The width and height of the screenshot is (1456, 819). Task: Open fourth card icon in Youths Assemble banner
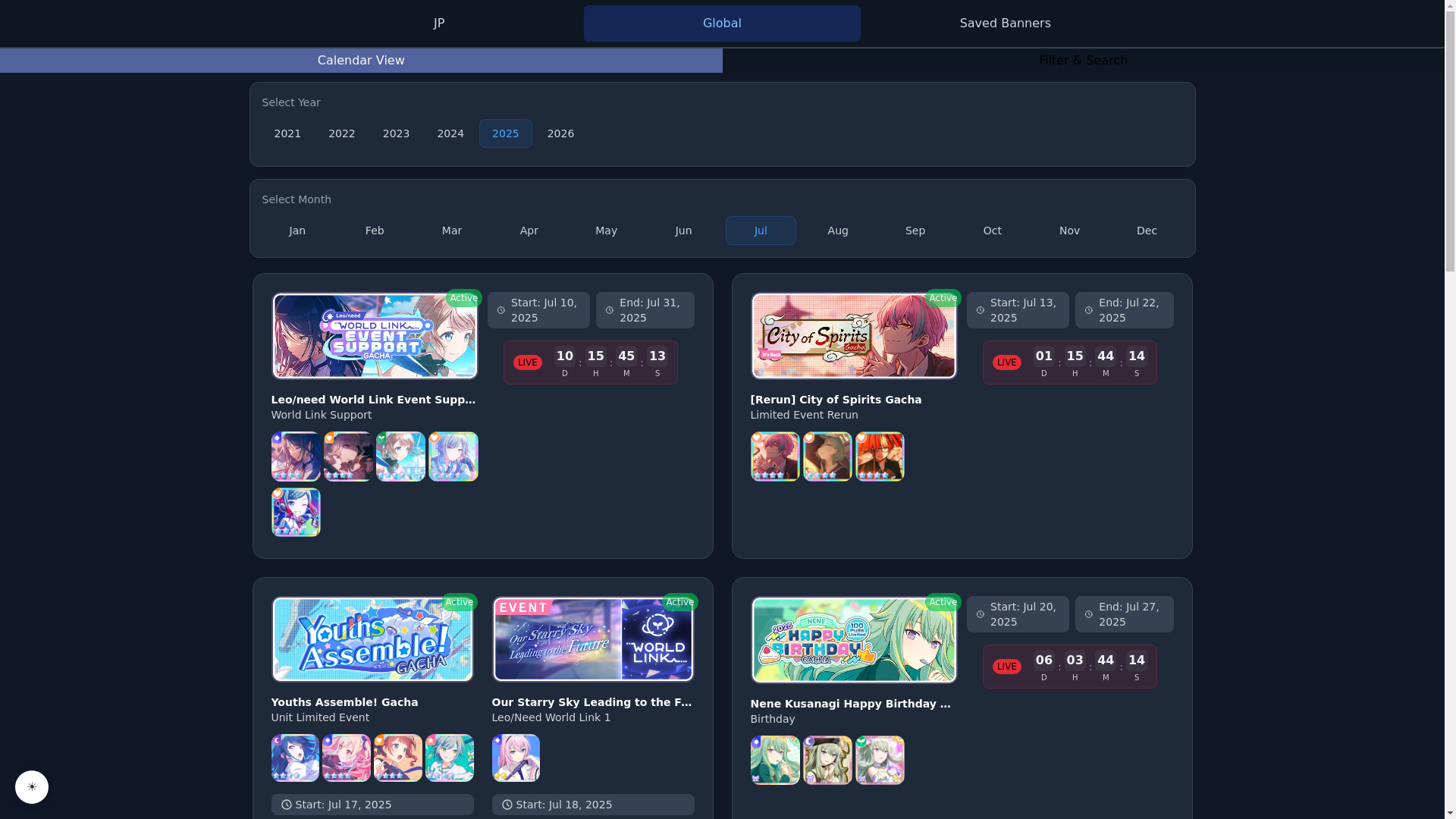click(450, 758)
